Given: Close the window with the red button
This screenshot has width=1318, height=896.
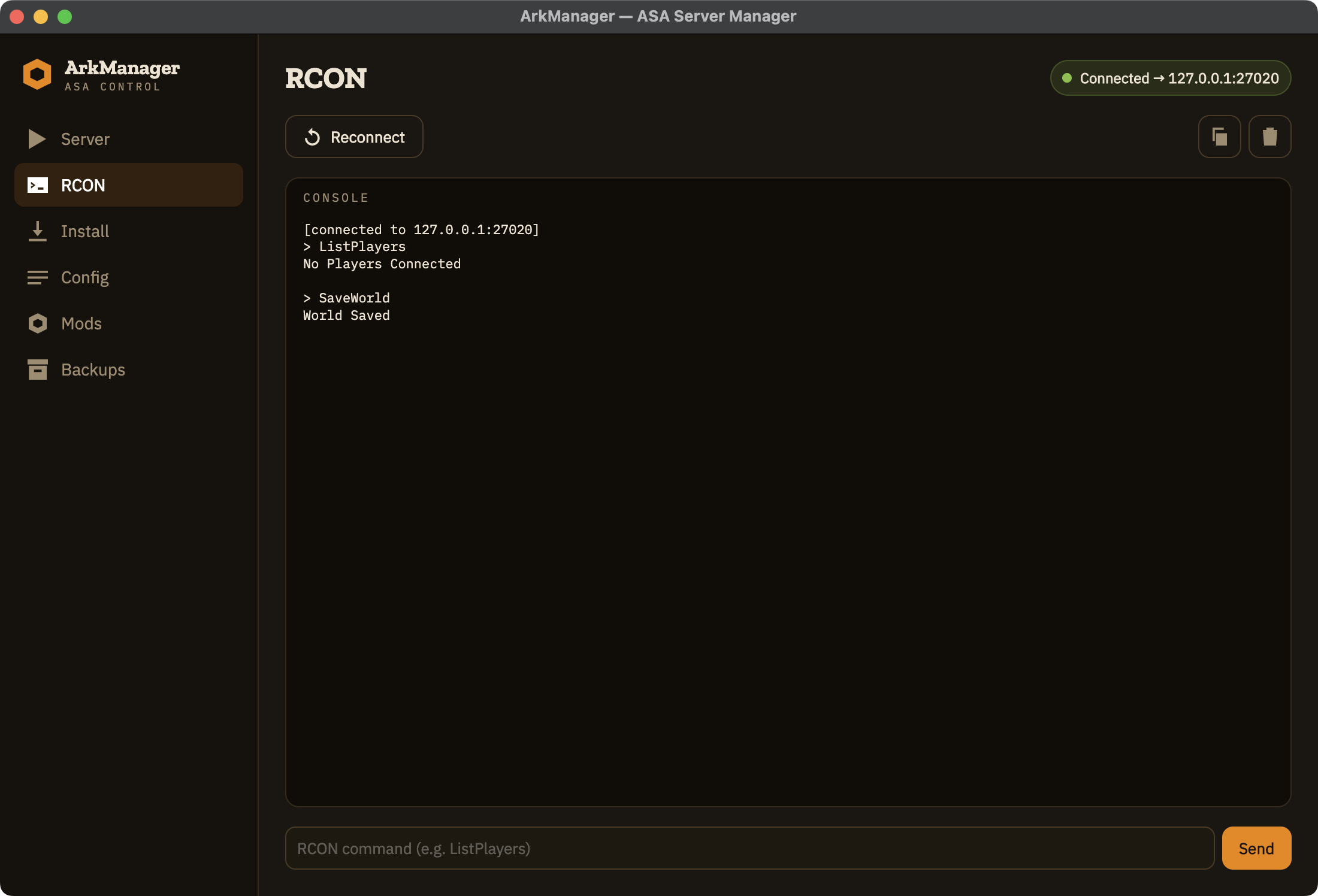Looking at the screenshot, I should 17,17.
